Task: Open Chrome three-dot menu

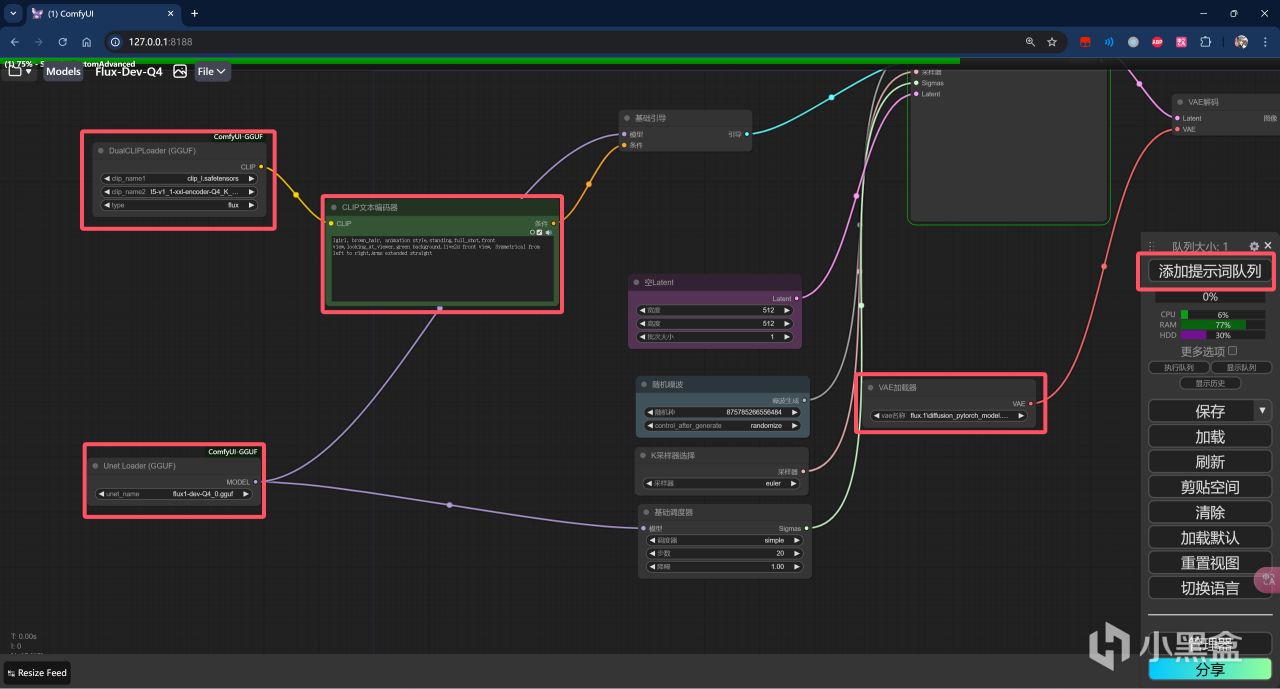Action: (1265, 42)
